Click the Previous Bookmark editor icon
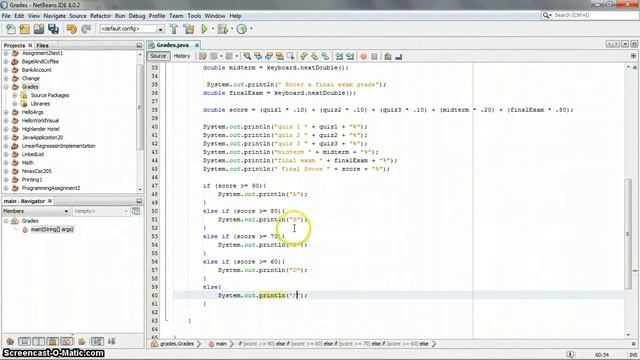This screenshot has height=360, width=640. (x=304, y=56)
